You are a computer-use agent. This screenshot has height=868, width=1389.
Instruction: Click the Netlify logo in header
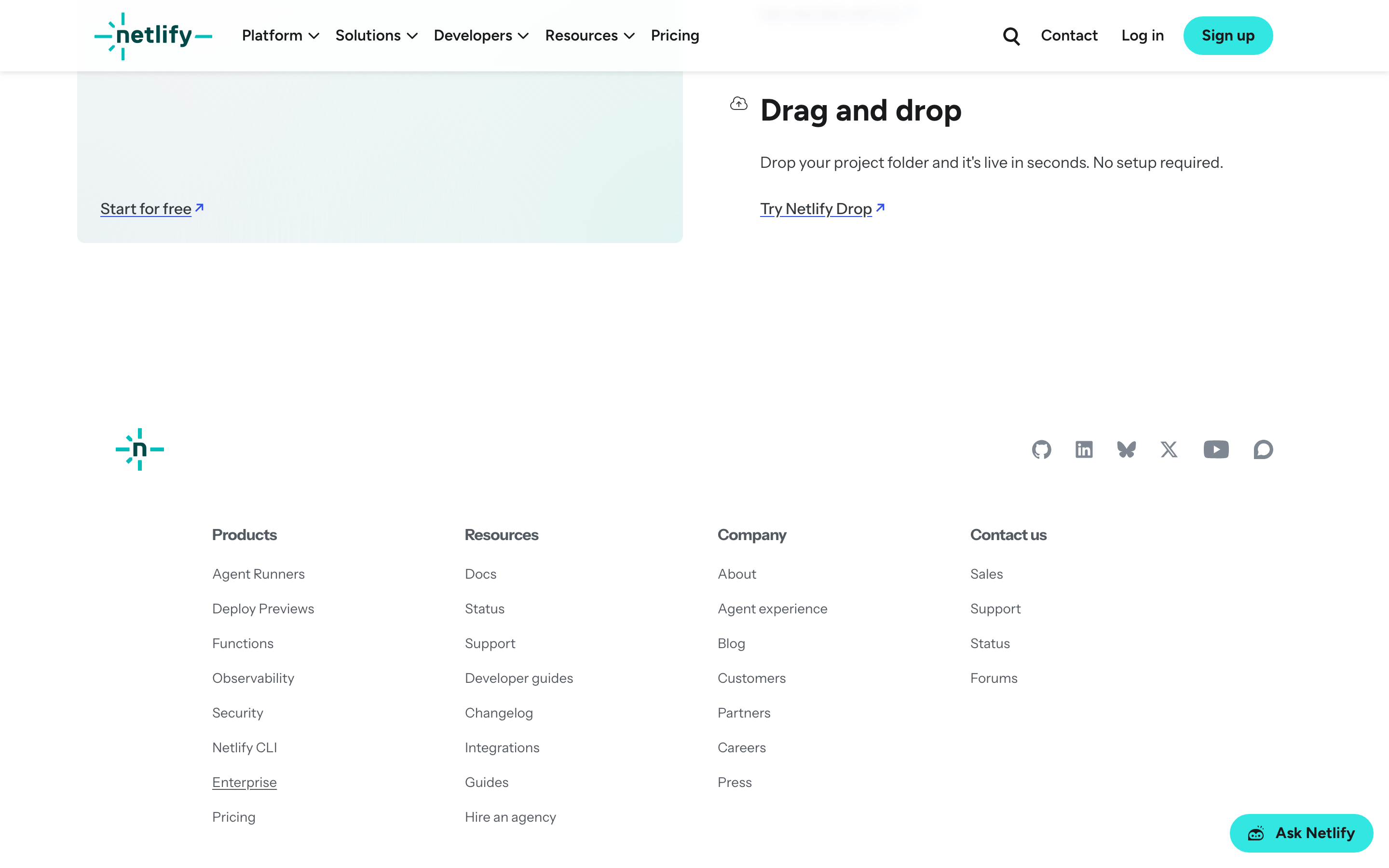click(x=153, y=36)
